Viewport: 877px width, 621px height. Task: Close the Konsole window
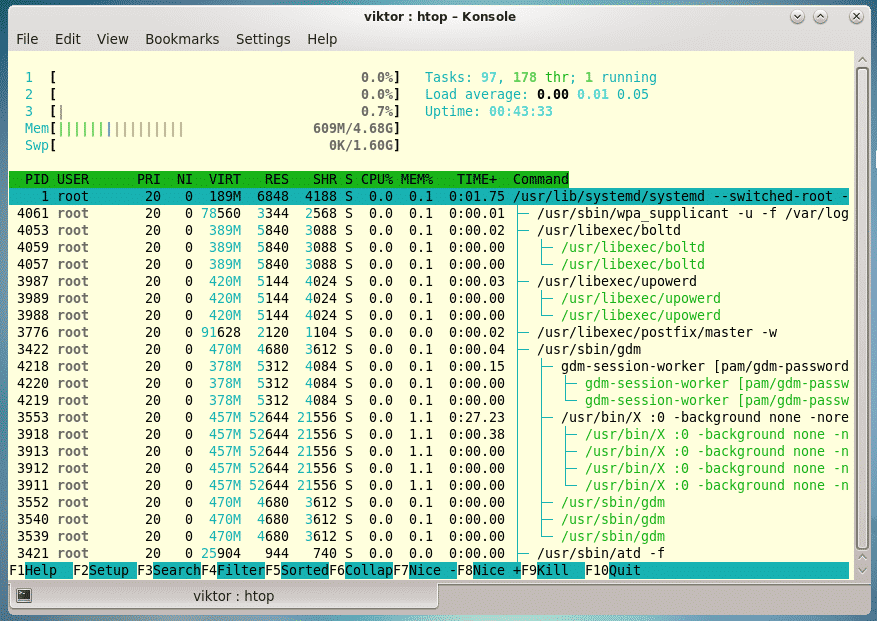857,16
